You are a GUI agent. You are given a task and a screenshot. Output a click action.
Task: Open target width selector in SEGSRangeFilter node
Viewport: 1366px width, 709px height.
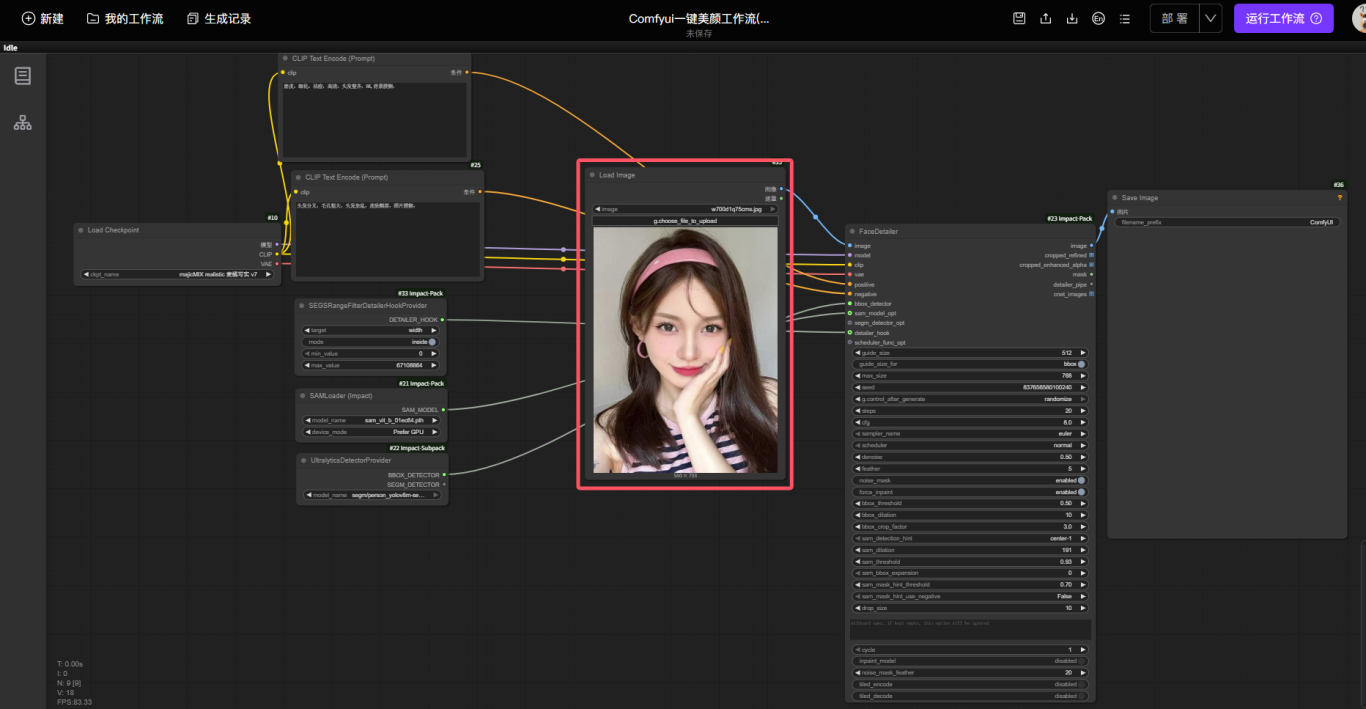click(371, 330)
